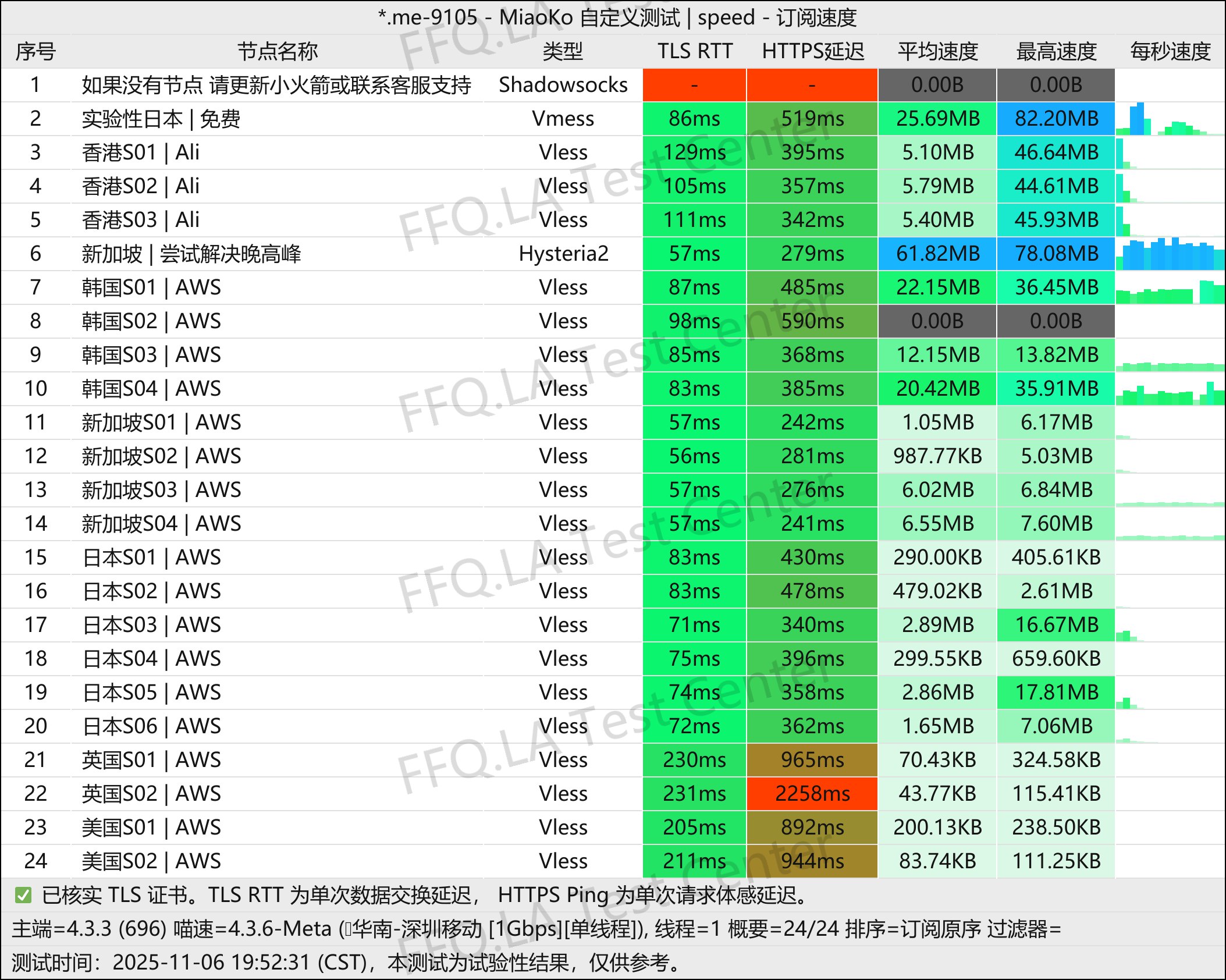Click the 405.61KB max speed cell
Viewport: 1226px width, 980px height.
[1056, 558]
